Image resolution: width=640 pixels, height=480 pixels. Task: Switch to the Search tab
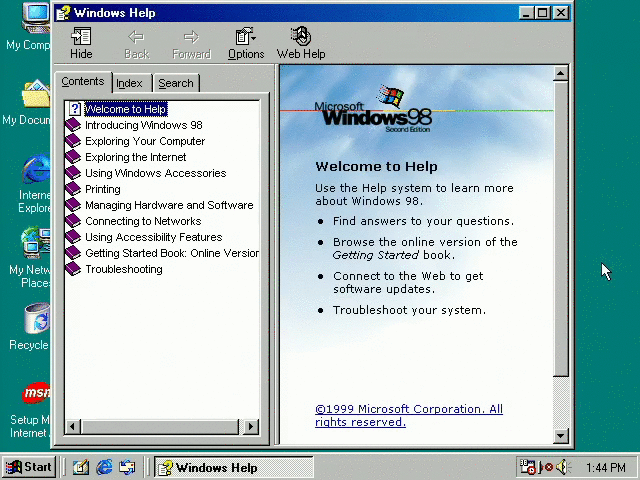coord(176,83)
